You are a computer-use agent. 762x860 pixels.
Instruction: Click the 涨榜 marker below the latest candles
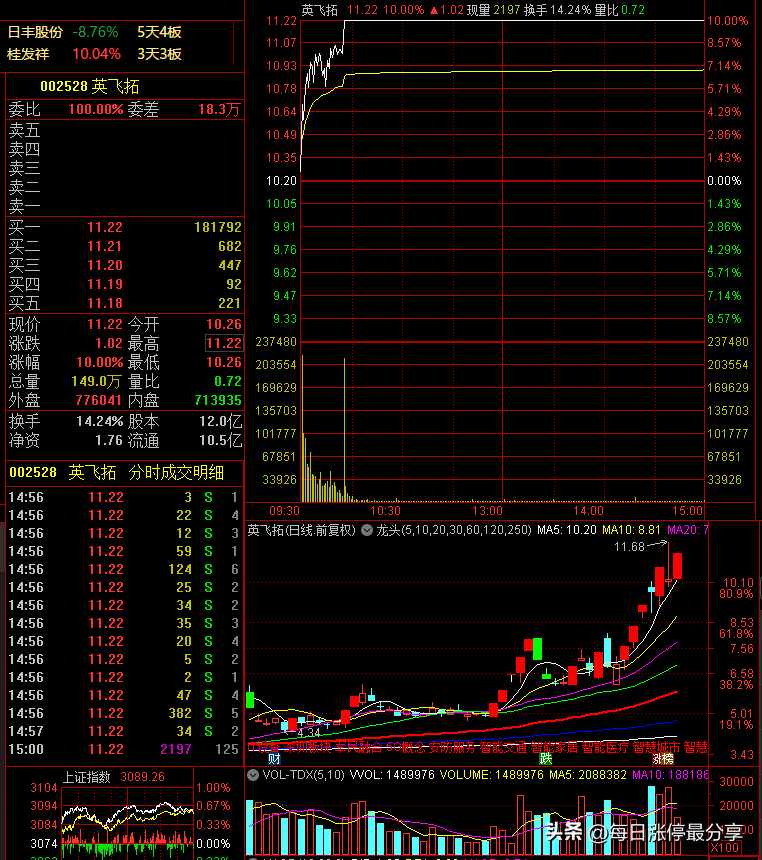tap(663, 759)
